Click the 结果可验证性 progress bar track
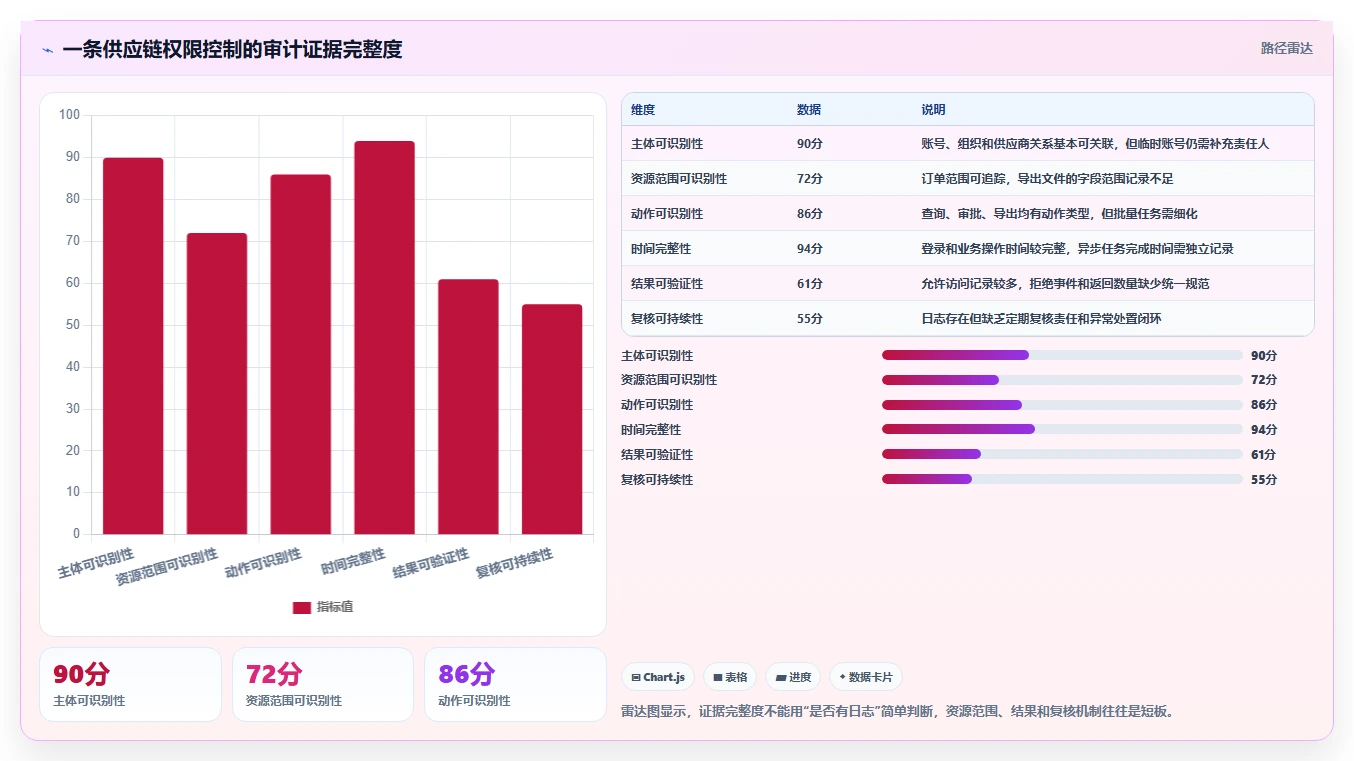 1062,454
